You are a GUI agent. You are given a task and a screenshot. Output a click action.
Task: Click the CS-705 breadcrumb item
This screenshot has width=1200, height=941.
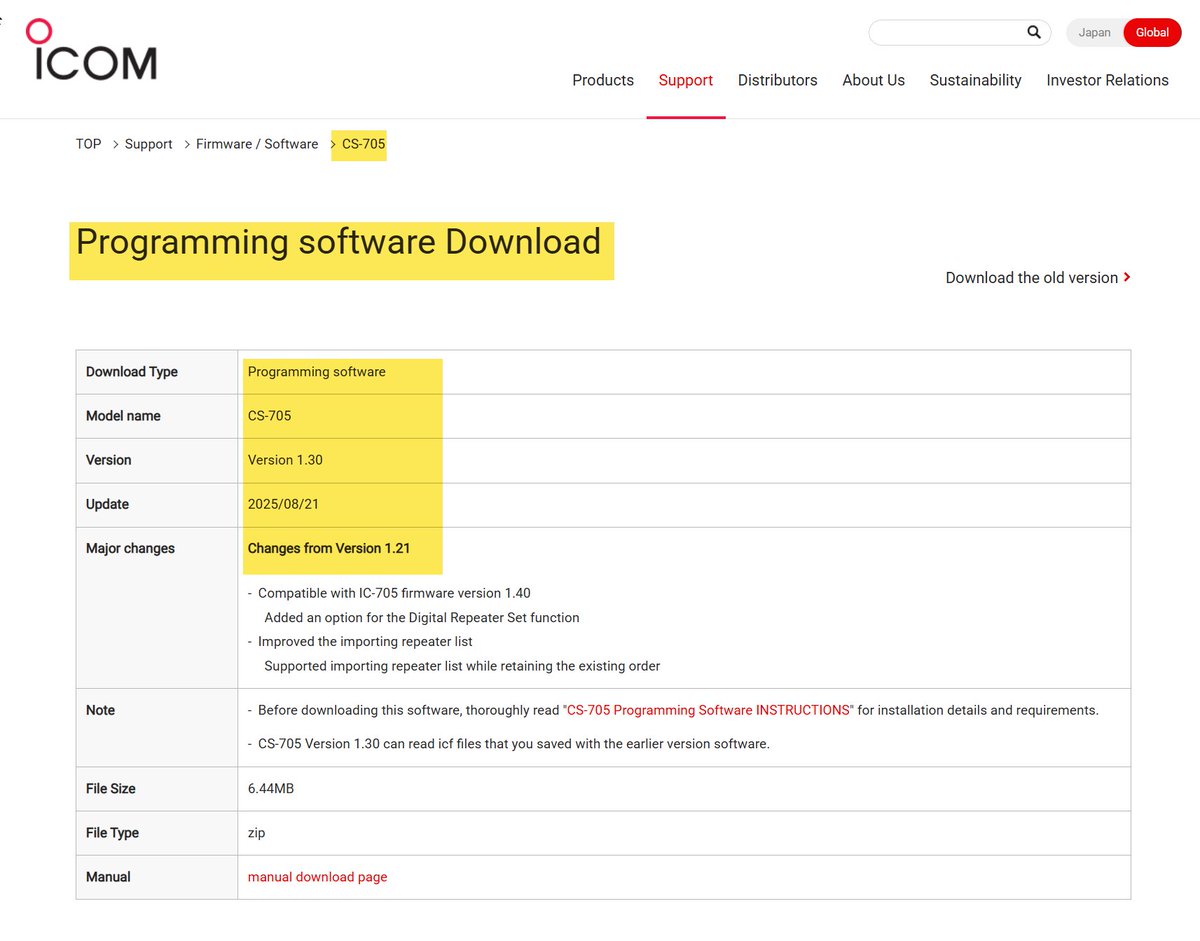(x=363, y=144)
